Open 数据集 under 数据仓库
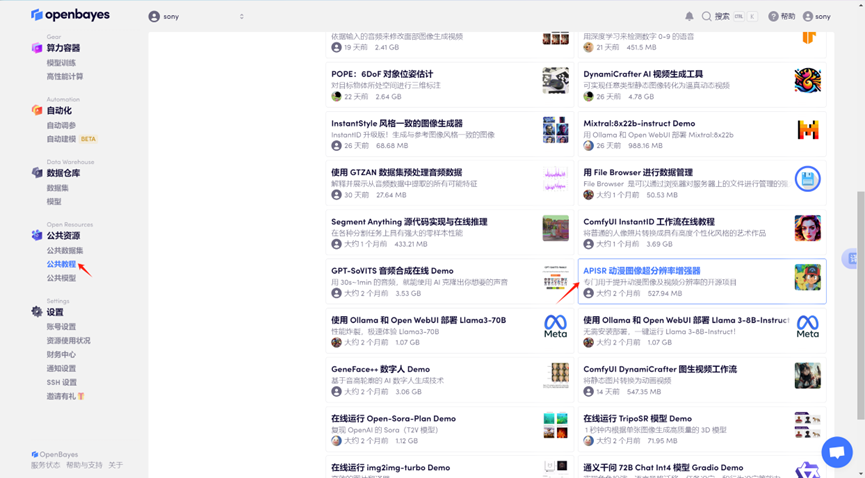 (57, 188)
